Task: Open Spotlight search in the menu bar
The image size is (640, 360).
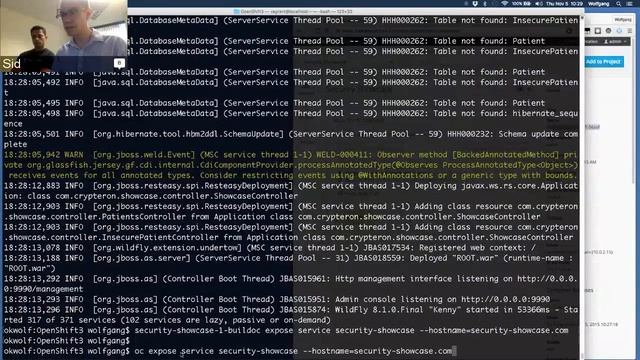Action: coord(619,4)
